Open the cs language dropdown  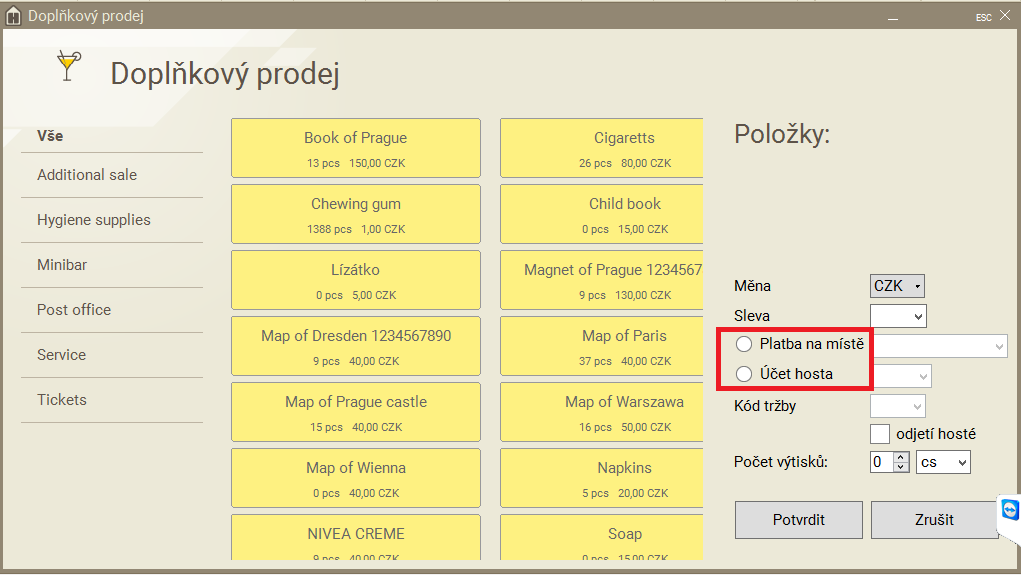click(943, 462)
